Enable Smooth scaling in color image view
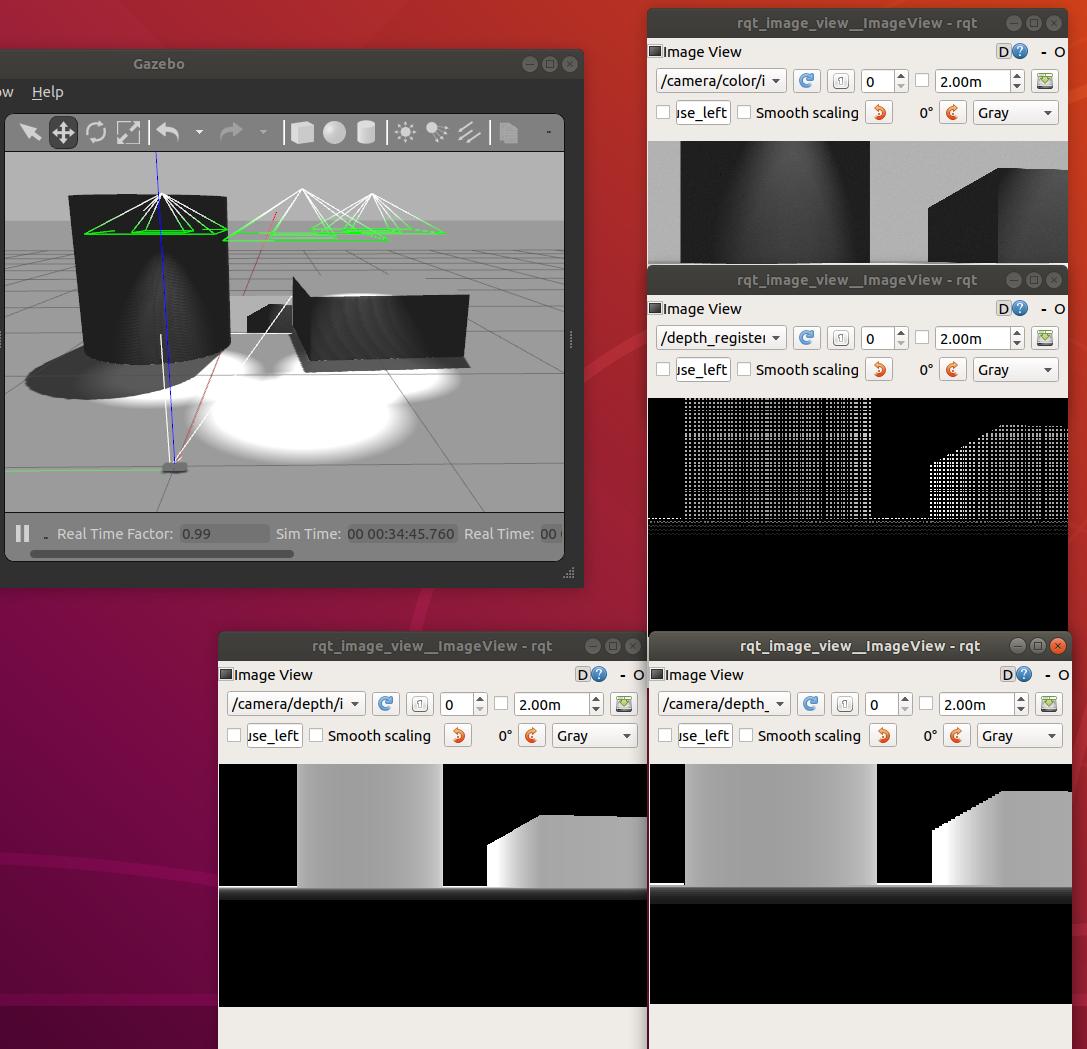 [x=744, y=113]
